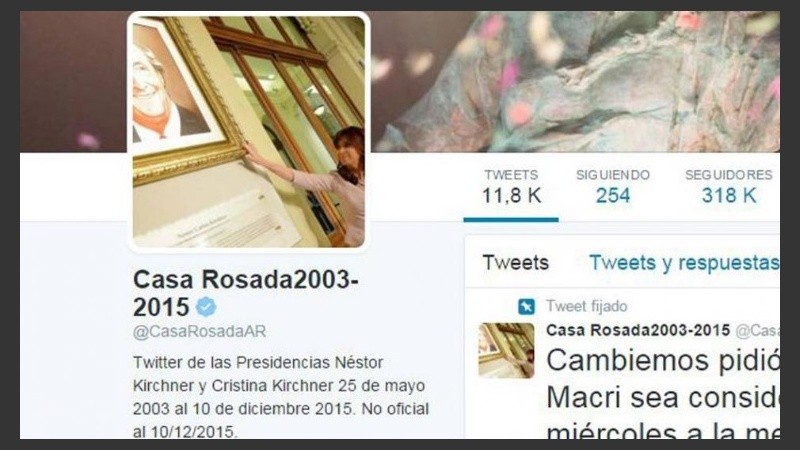Screen dimensions: 800x450
Task: Click the 254 following count number
Action: tap(613, 195)
